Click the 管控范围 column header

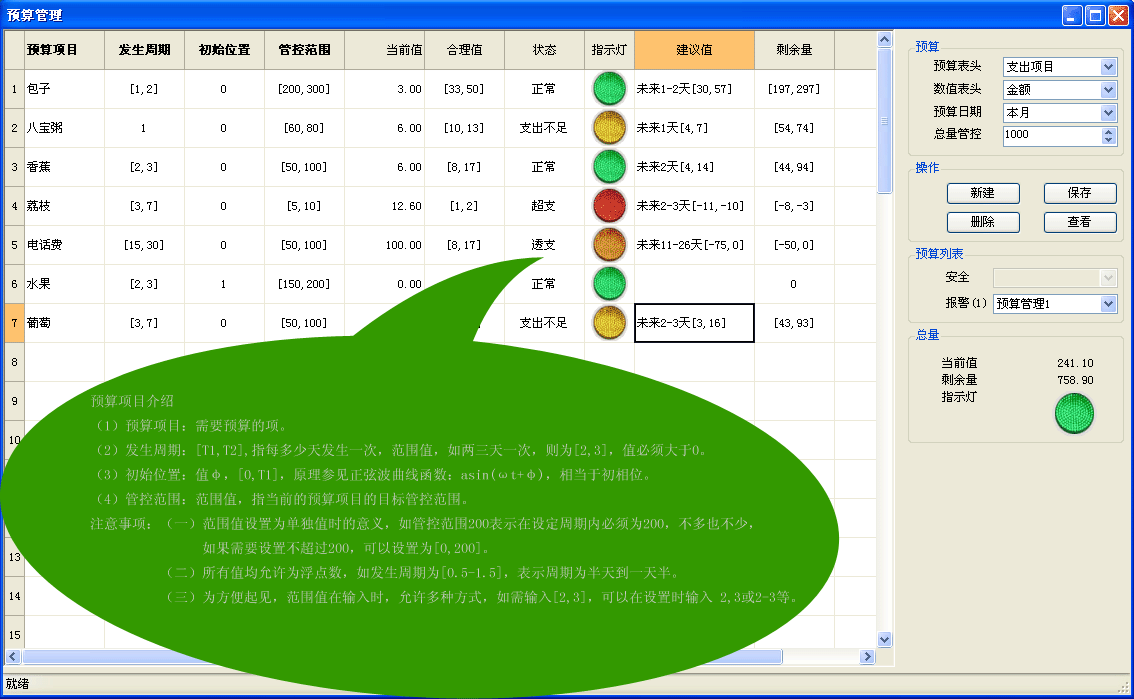304,50
